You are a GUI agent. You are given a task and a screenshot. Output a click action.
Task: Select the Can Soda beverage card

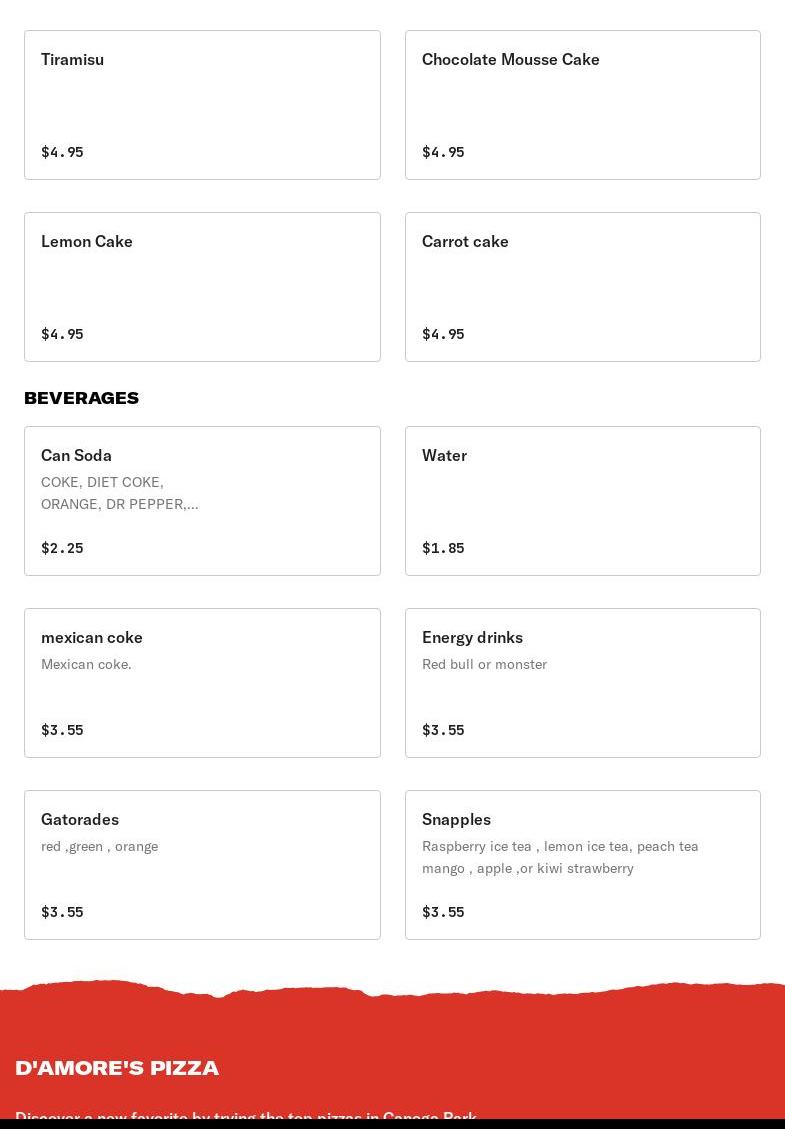pyautogui.click(x=202, y=501)
